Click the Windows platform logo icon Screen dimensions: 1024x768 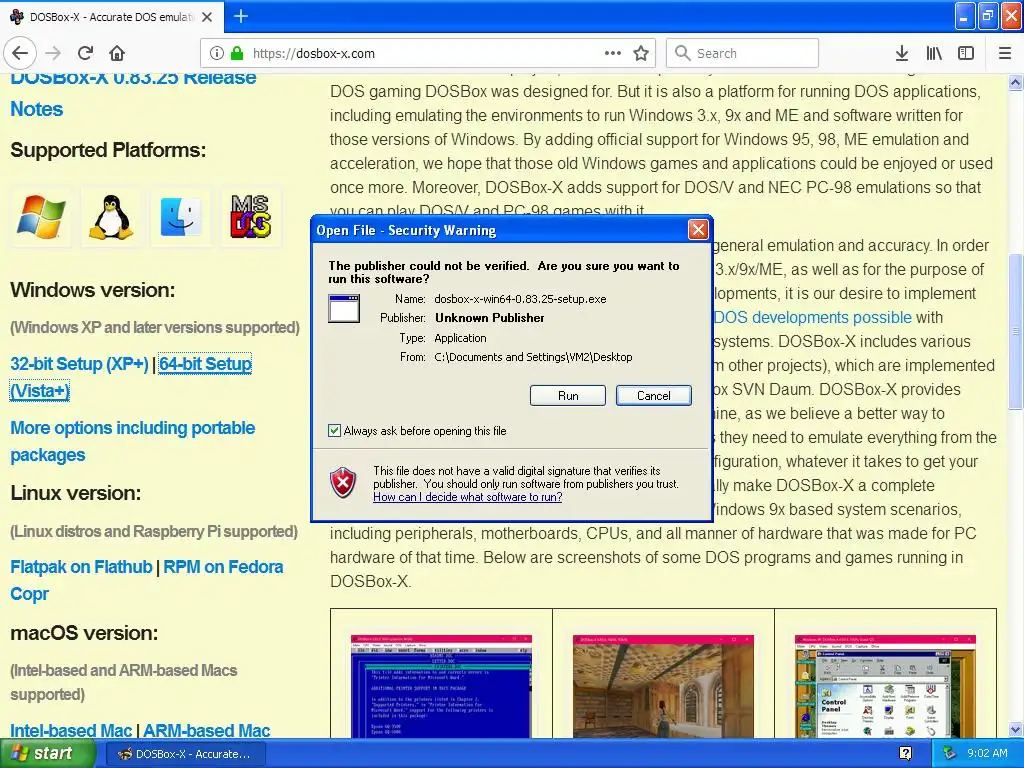(x=41, y=217)
